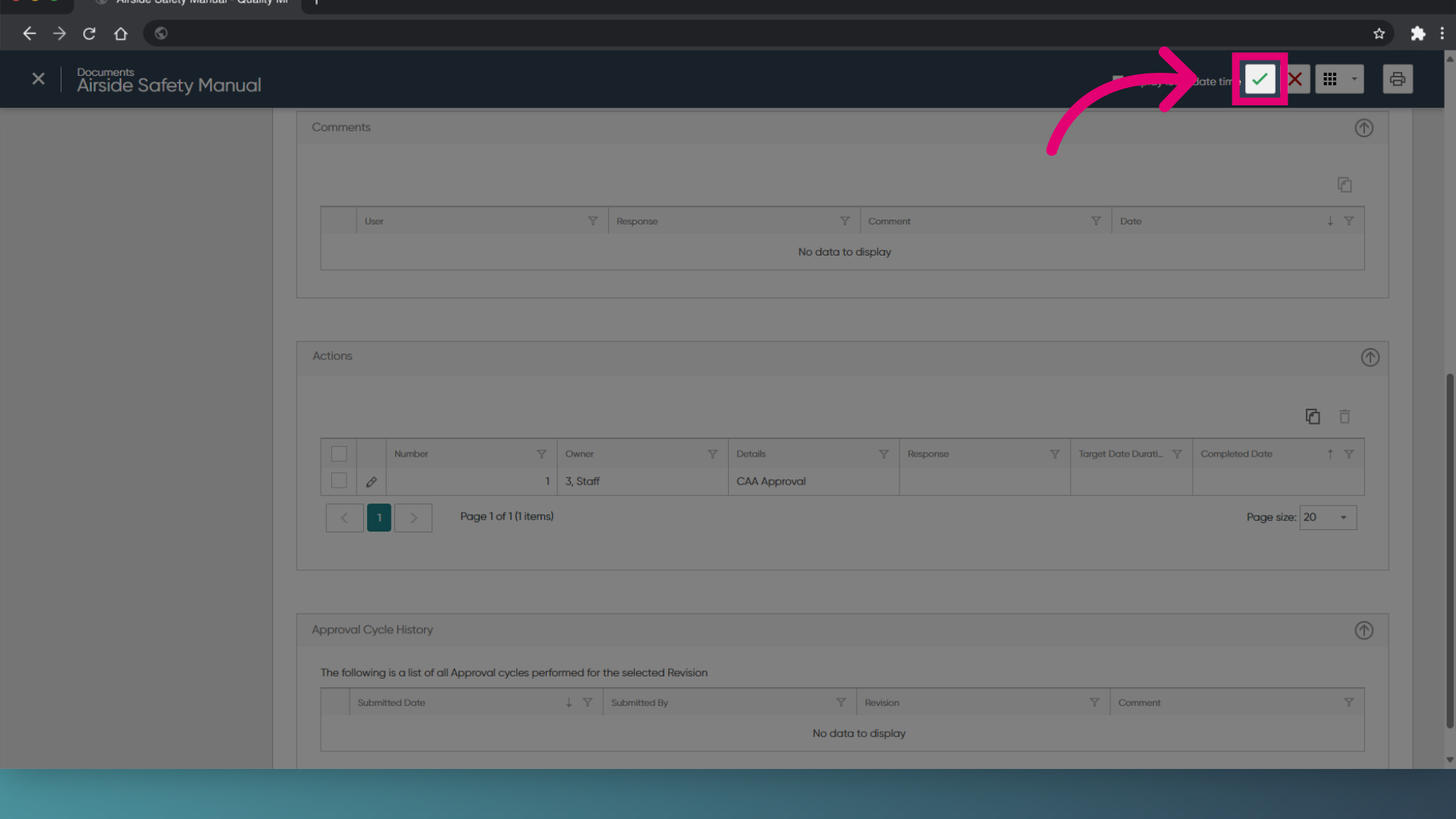The image size is (1456, 819).
Task: Toggle the select-all checkbox in Actions header
Action: 339,453
